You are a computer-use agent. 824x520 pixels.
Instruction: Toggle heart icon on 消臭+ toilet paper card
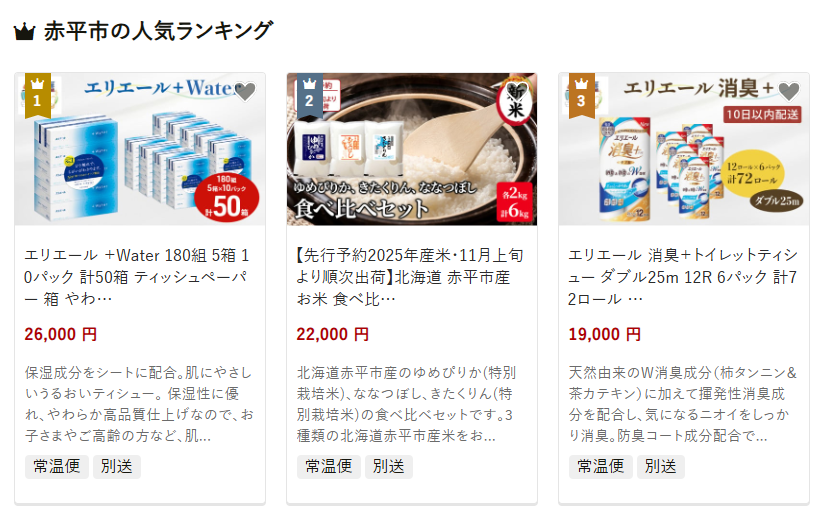tap(789, 91)
